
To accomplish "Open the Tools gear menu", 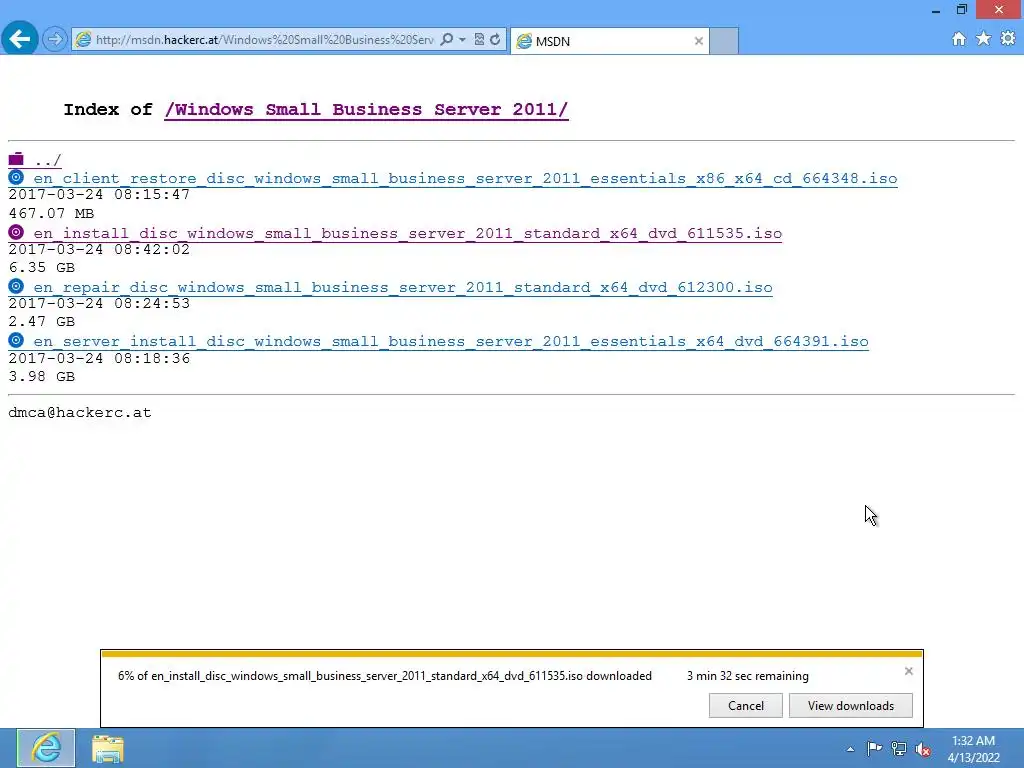I will 1008,39.
